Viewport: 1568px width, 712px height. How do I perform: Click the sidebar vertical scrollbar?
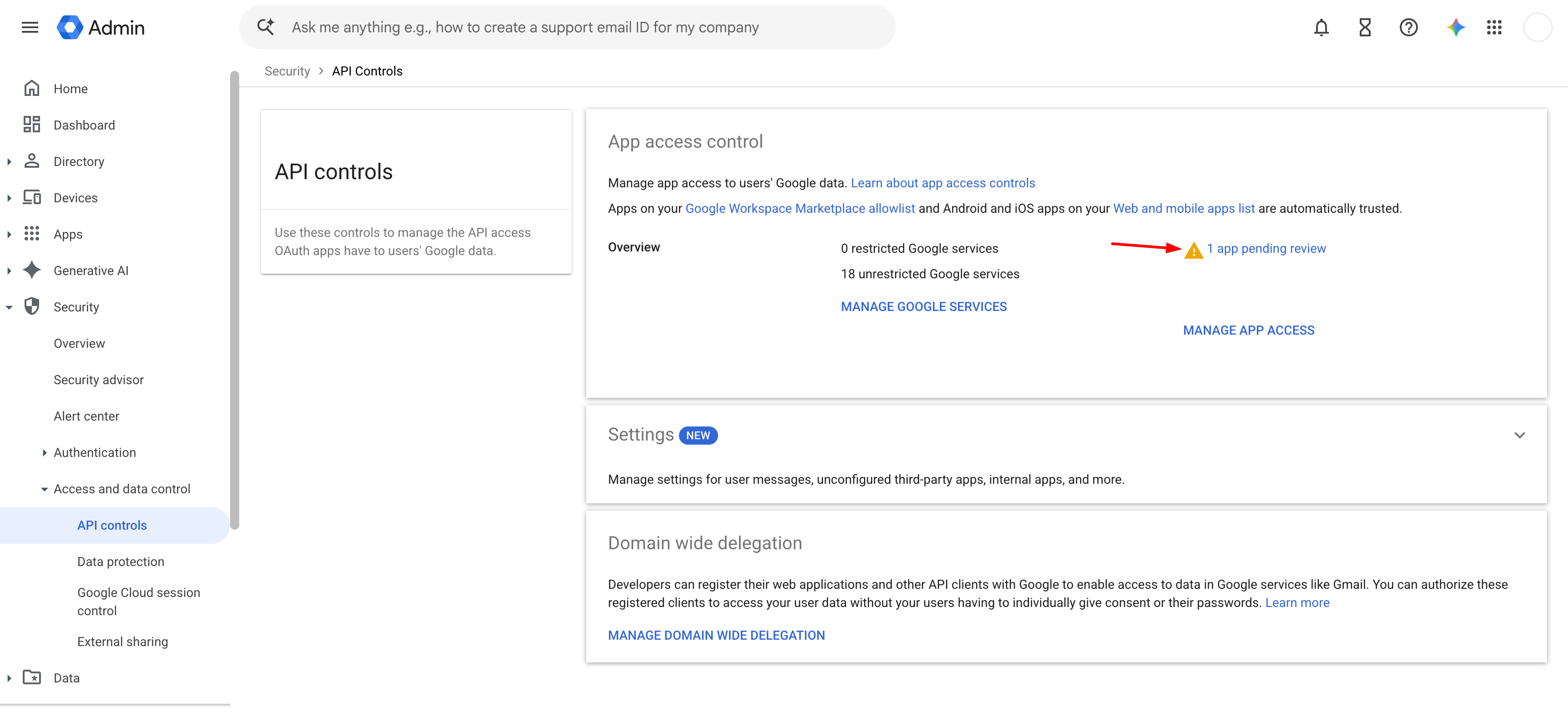pos(234,300)
